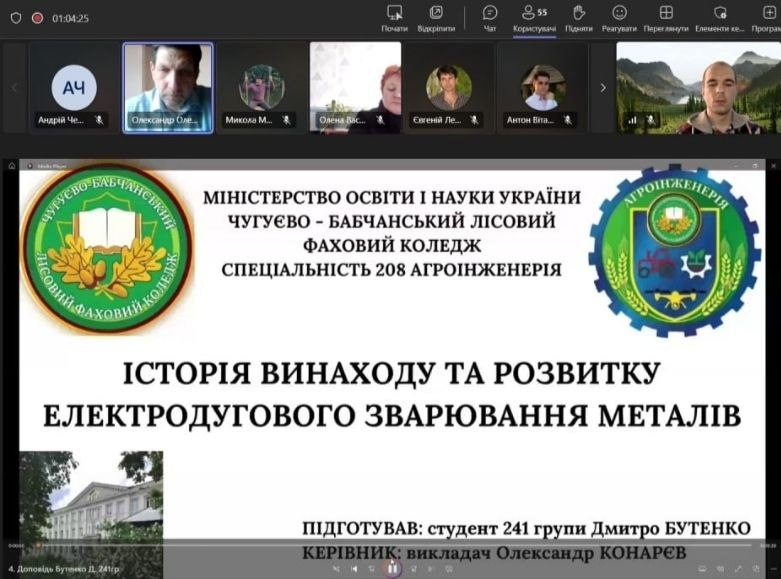
Task: Click Микола's muted microphone icon
Action: [x=286, y=120]
